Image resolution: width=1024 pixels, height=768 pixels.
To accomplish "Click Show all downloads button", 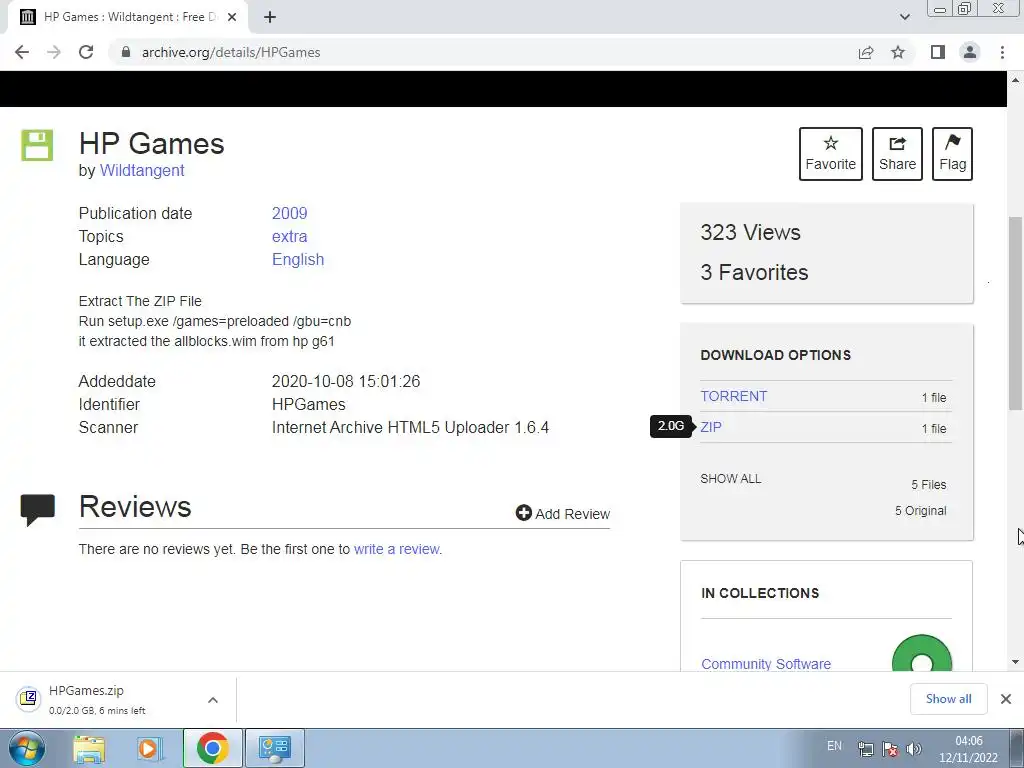I will point(948,699).
